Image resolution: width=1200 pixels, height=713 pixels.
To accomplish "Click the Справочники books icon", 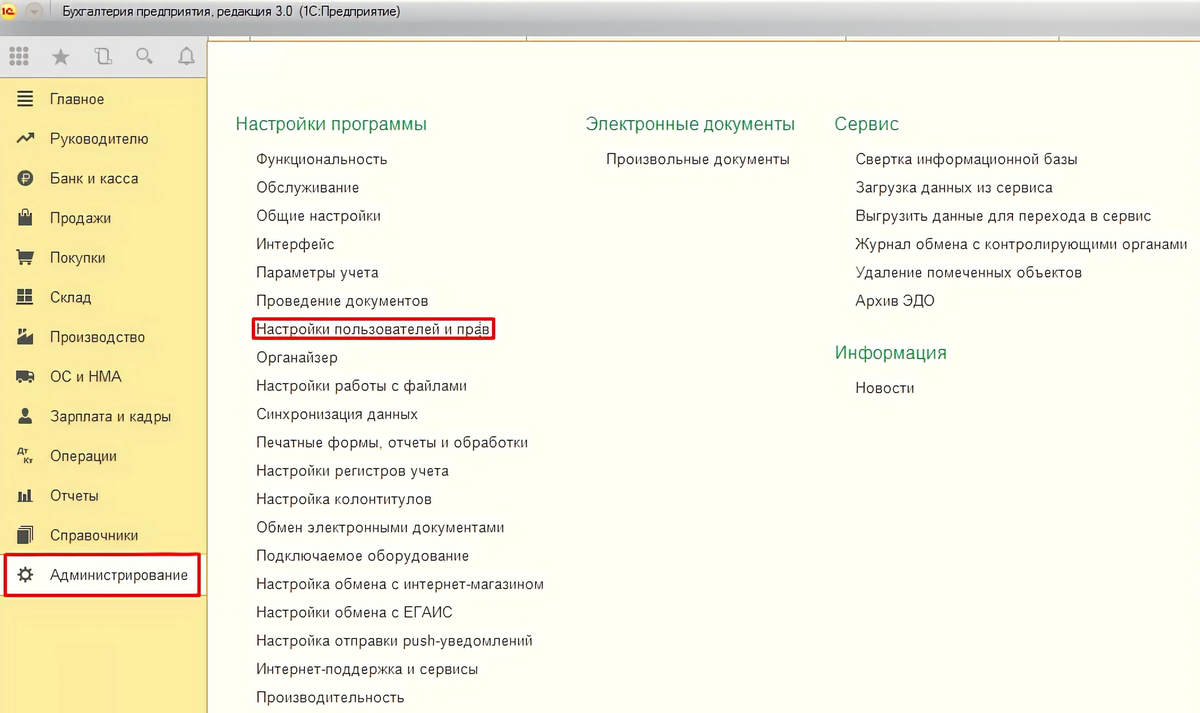I will (x=26, y=535).
